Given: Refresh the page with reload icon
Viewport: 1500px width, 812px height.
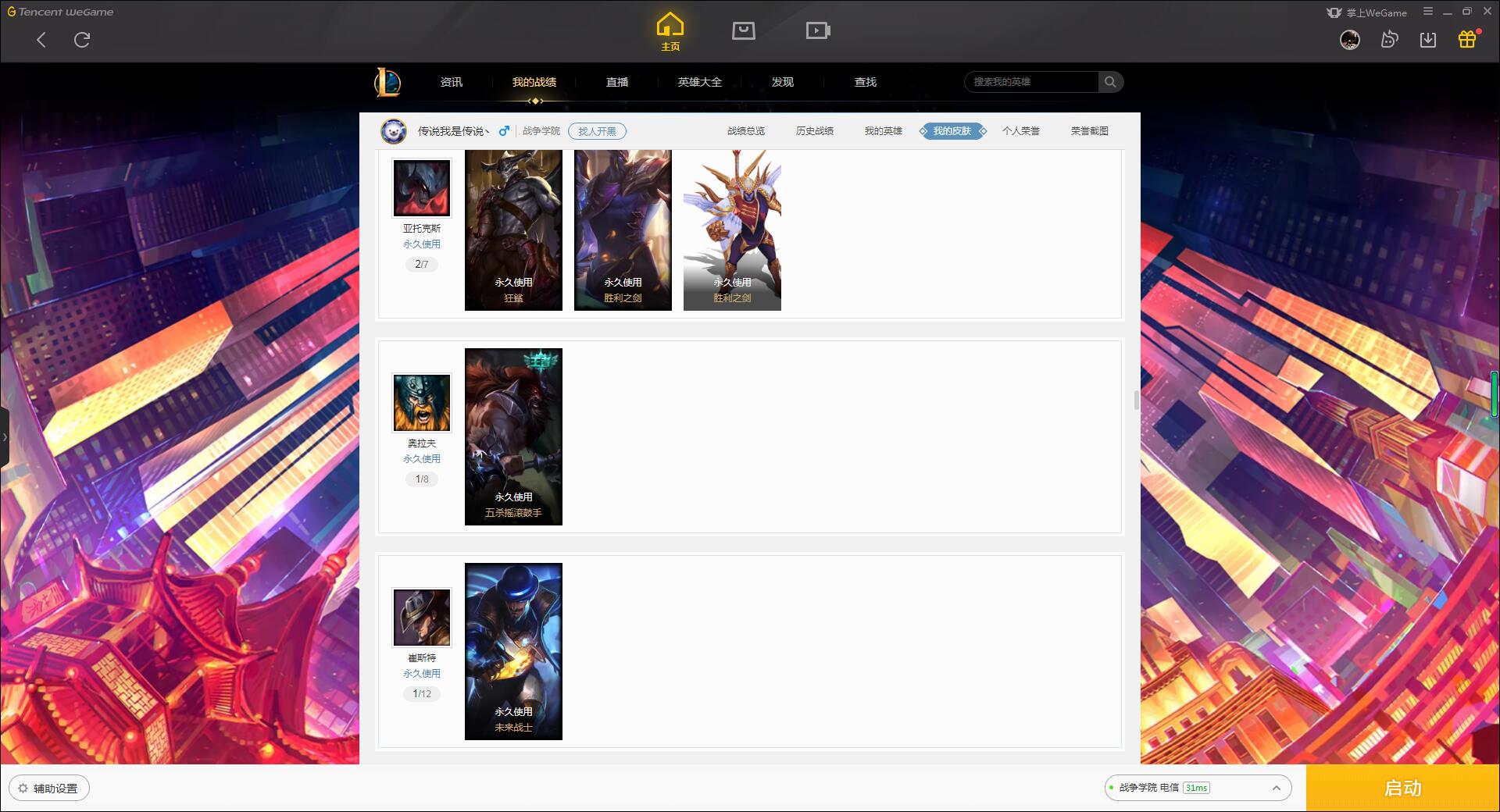Looking at the screenshot, I should point(82,40).
